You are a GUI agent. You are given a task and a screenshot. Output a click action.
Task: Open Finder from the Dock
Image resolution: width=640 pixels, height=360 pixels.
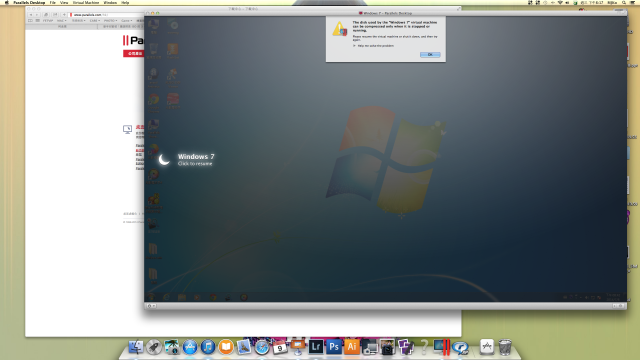(136, 347)
